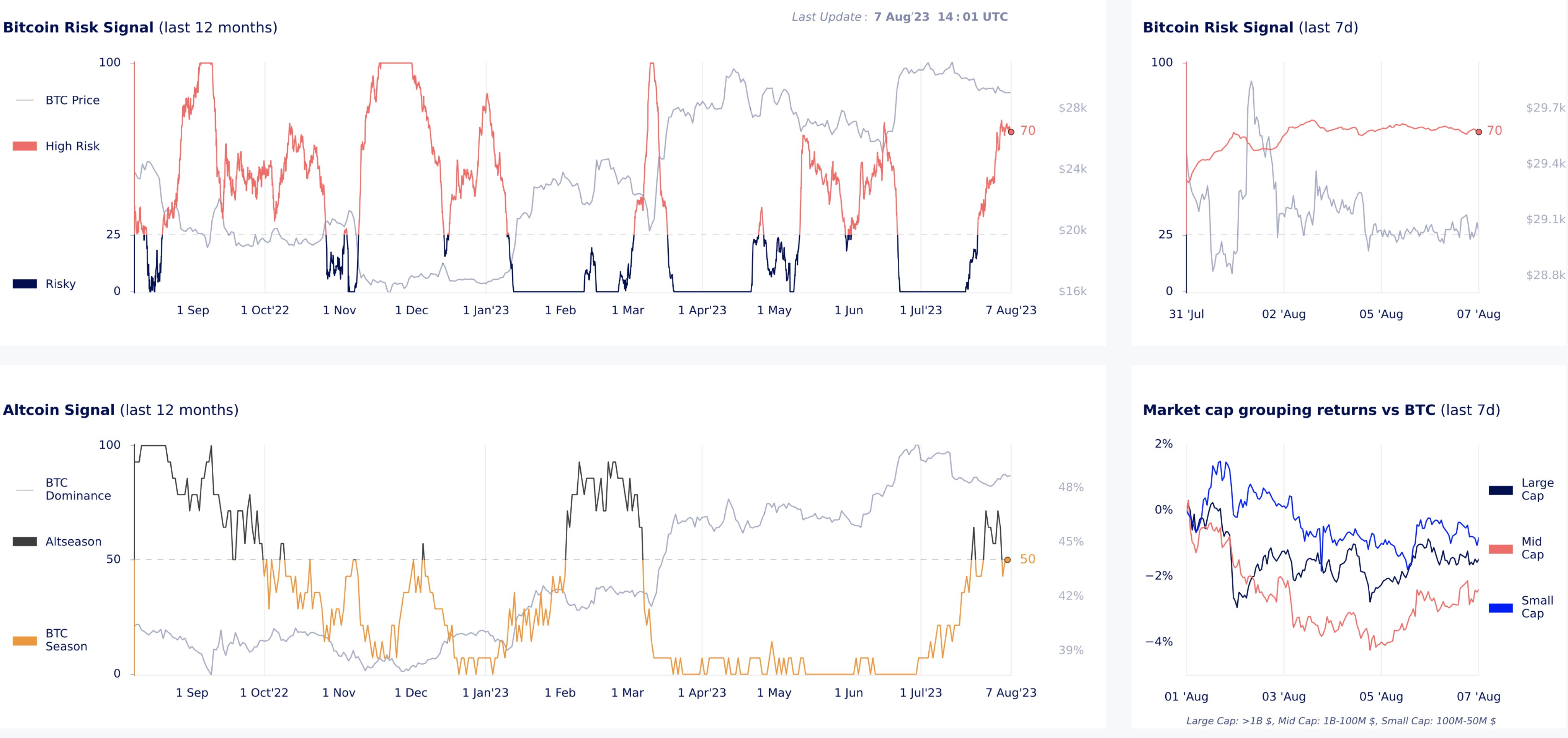The image size is (1568, 738).
Task: Click the Altseason dark gray legend swatch
Action: pos(25,542)
